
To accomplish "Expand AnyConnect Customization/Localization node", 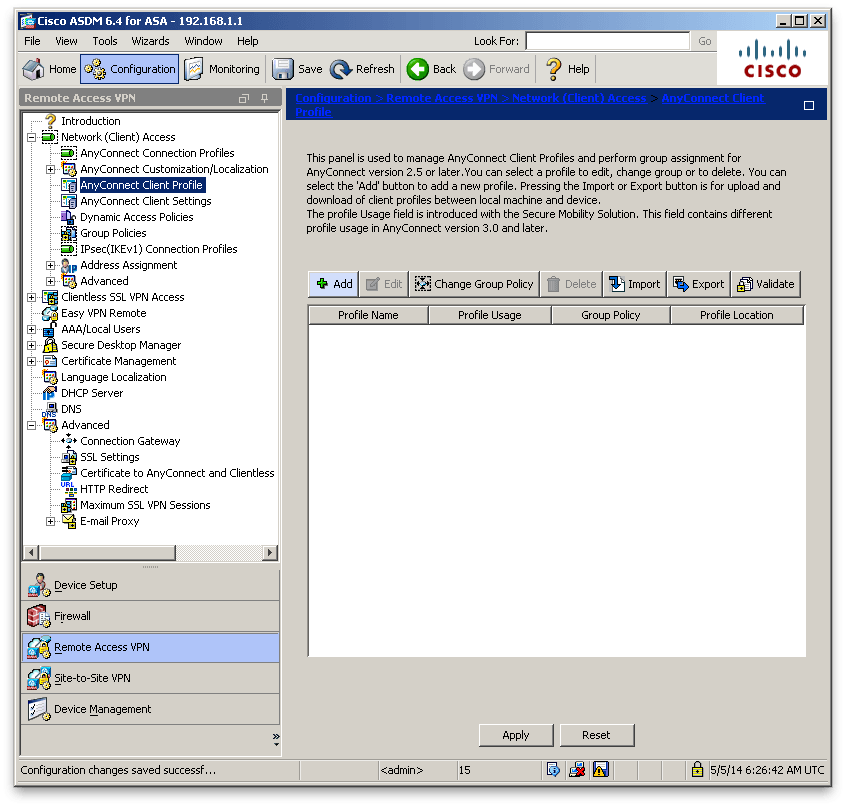I will pyautogui.click(x=50, y=169).
